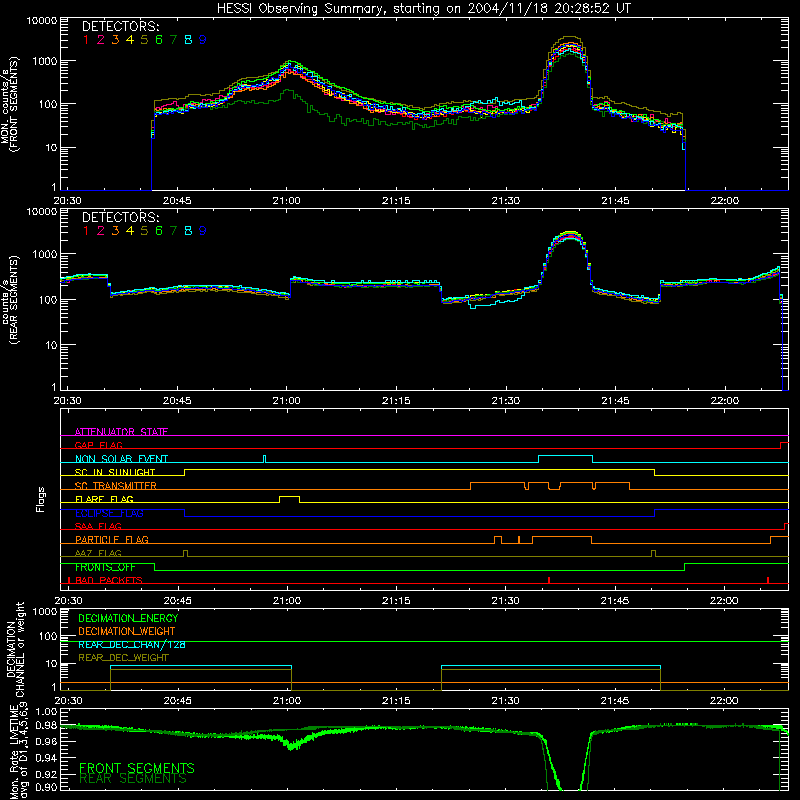Image resolution: width=800 pixels, height=800 pixels.
Task: Click 21:15 tick under rear segments plot
Action: pos(396,401)
